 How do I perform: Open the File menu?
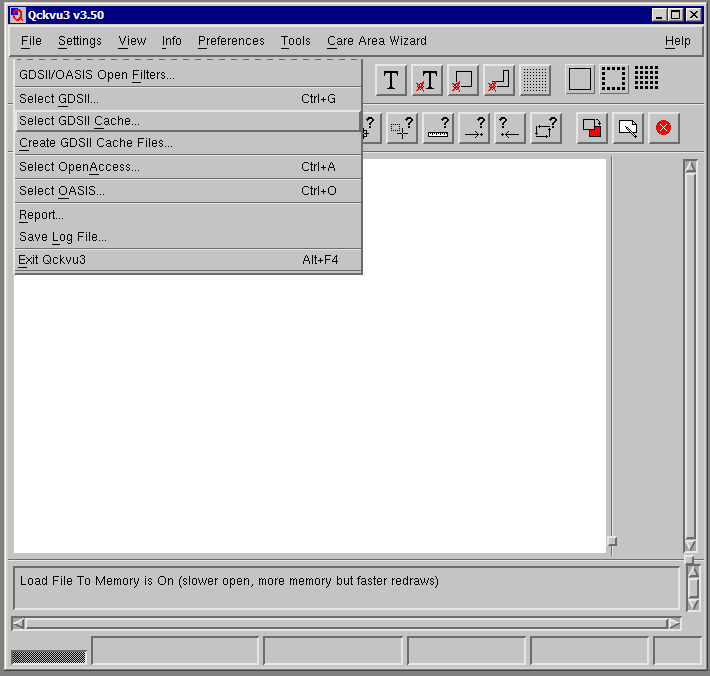click(31, 41)
